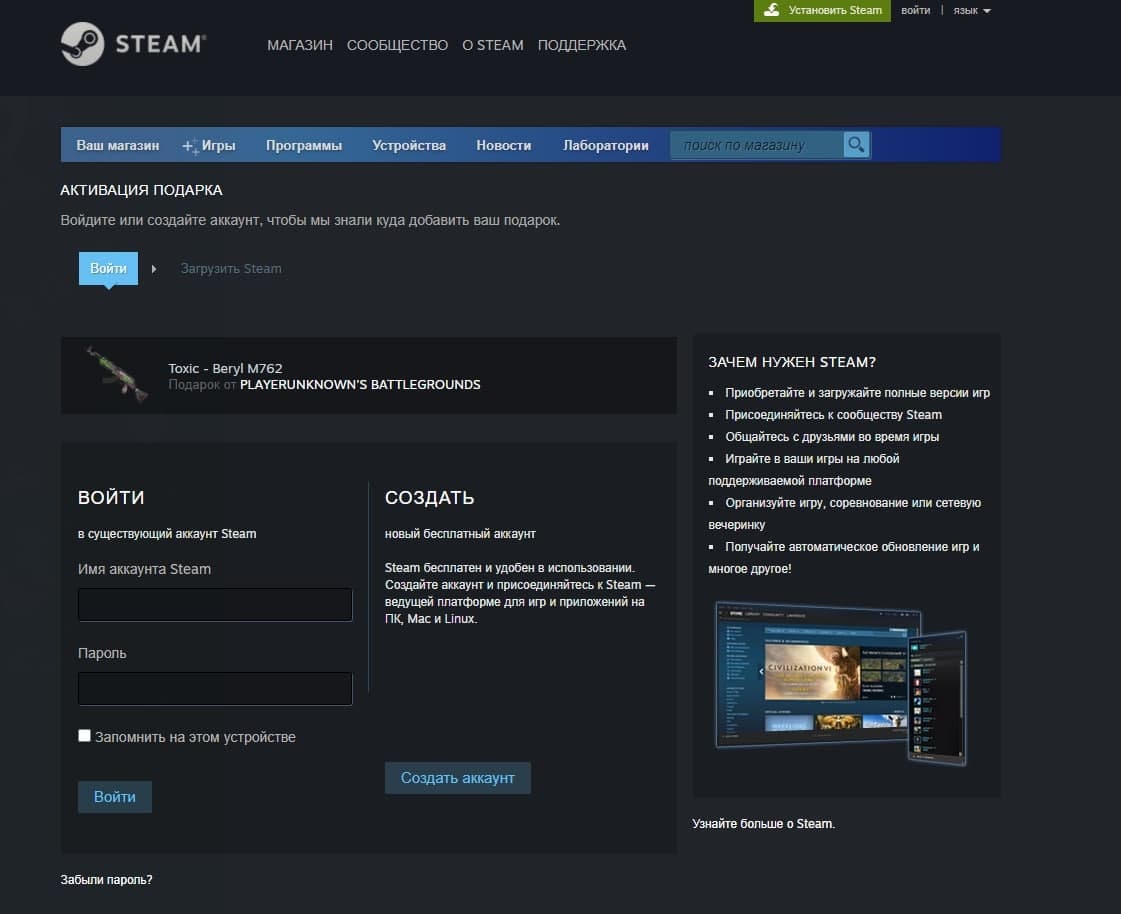This screenshot has height=914, width=1121.
Task: Open the язык language dropdown
Action: tap(972, 11)
